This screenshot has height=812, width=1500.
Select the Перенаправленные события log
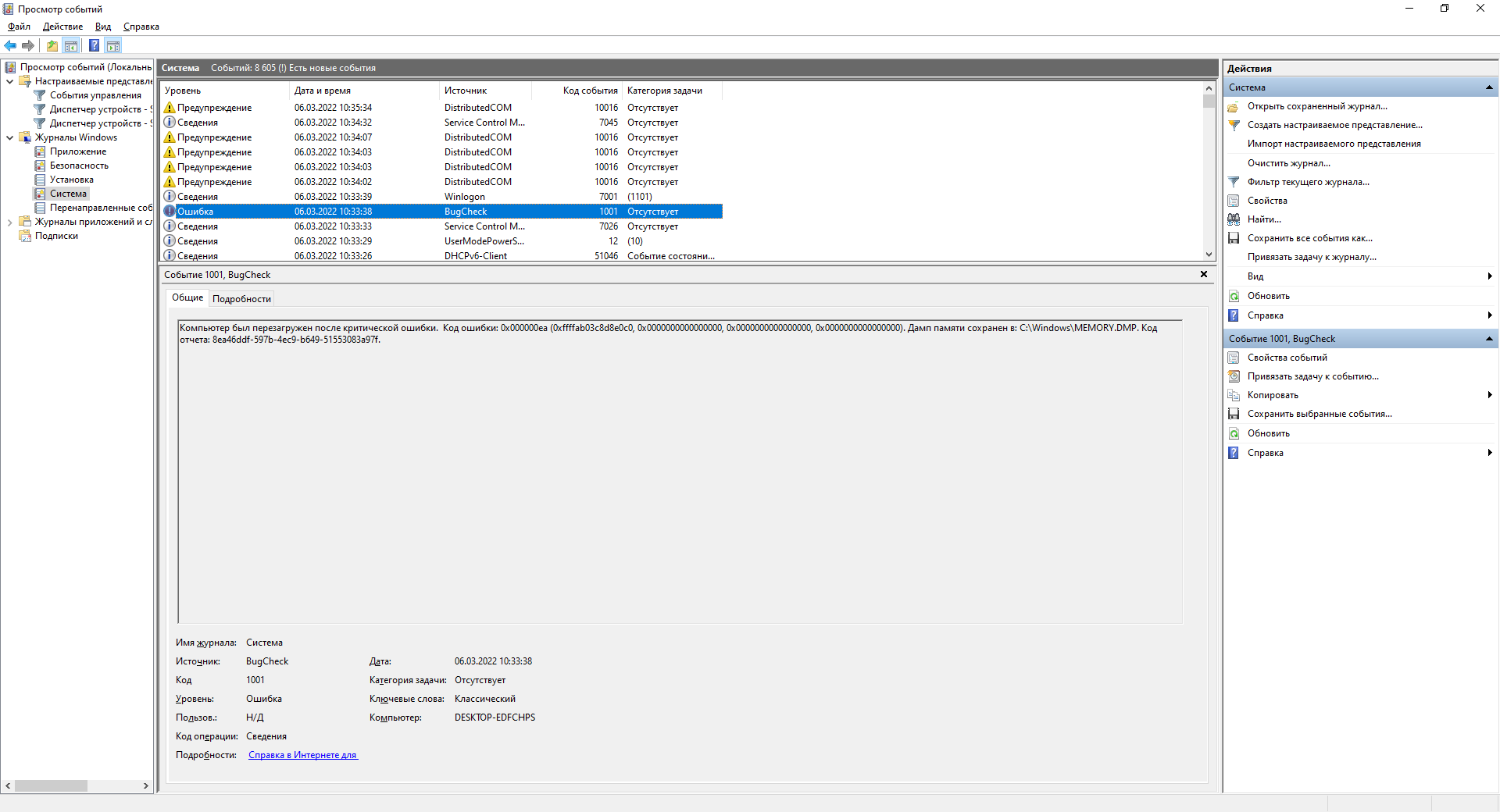click(101, 208)
